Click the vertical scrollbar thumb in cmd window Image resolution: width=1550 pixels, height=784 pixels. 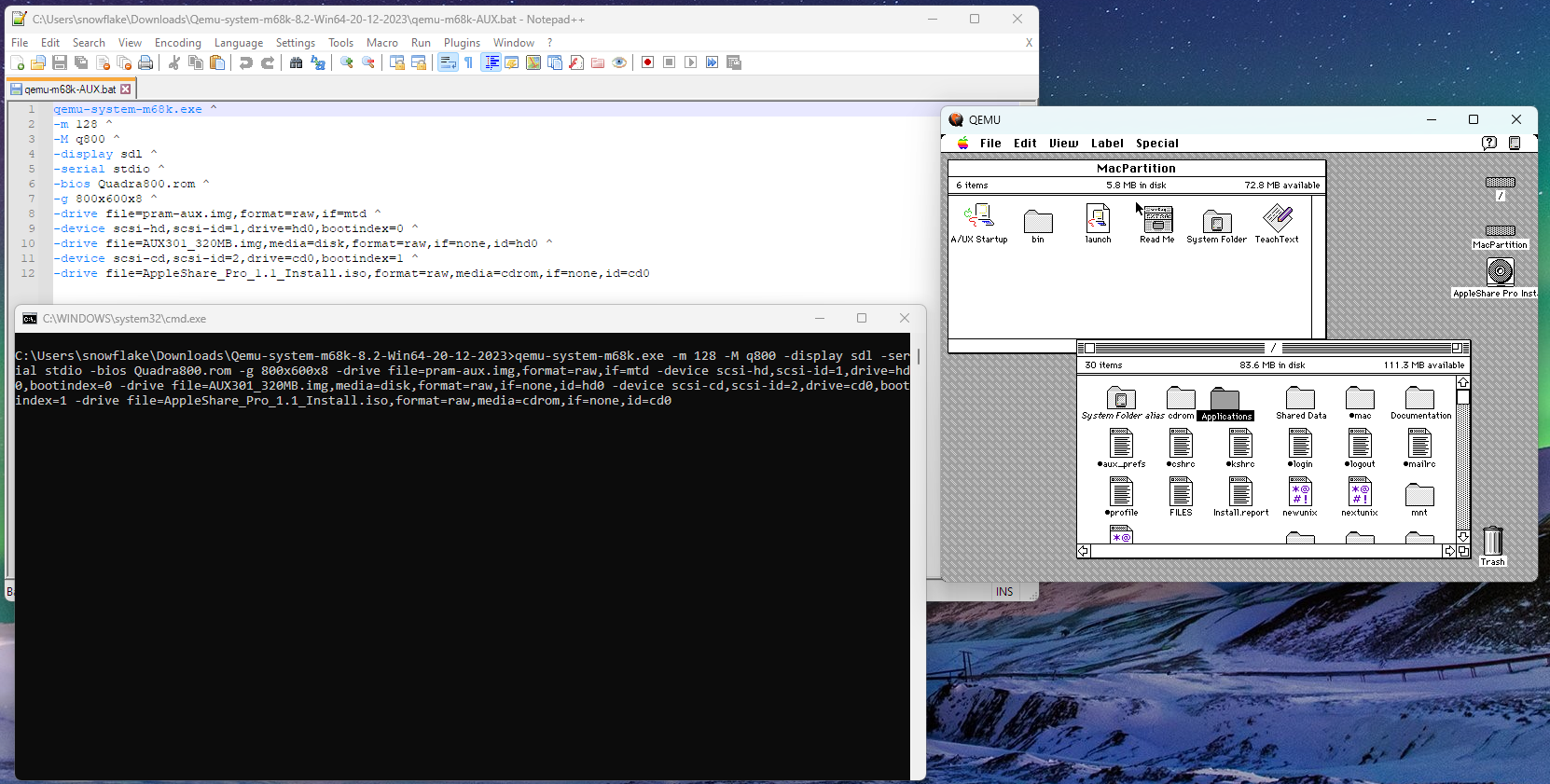[x=919, y=356]
